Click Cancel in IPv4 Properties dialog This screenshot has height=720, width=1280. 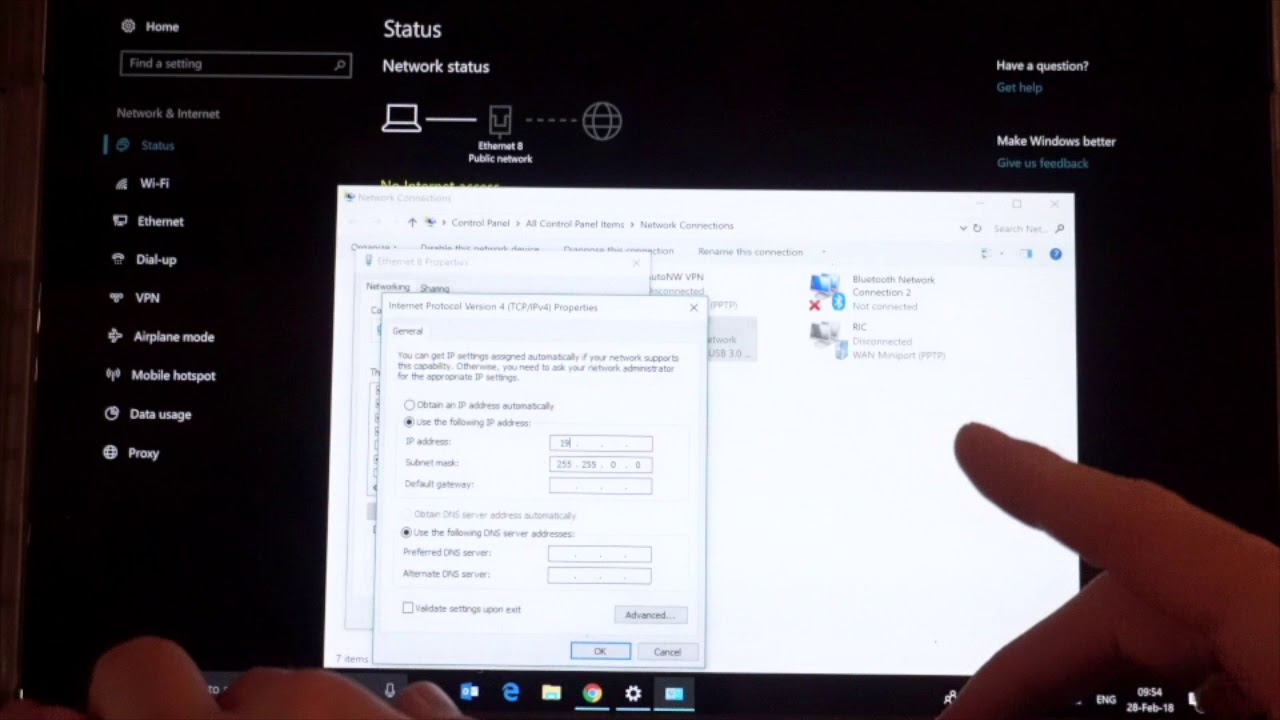click(x=667, y=652)
